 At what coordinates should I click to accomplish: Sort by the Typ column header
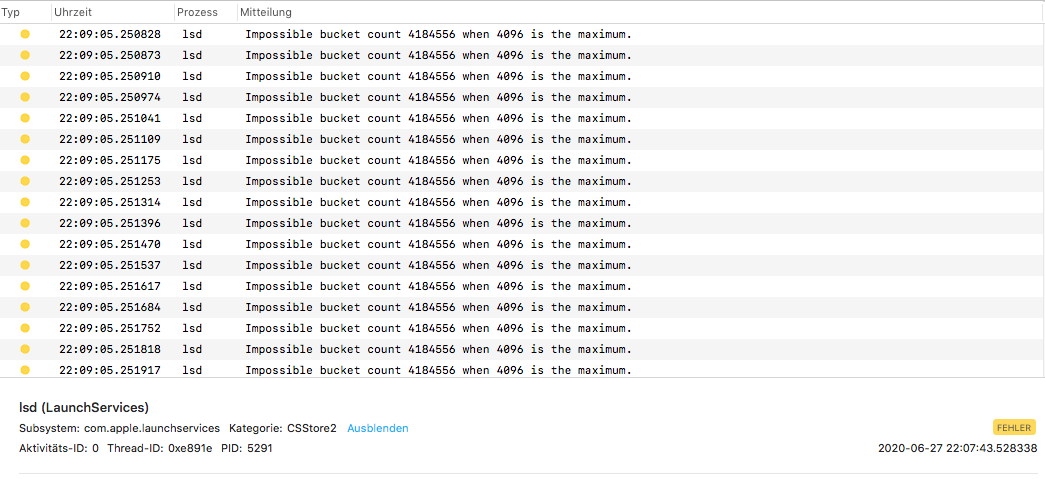[x=11, y=13]
